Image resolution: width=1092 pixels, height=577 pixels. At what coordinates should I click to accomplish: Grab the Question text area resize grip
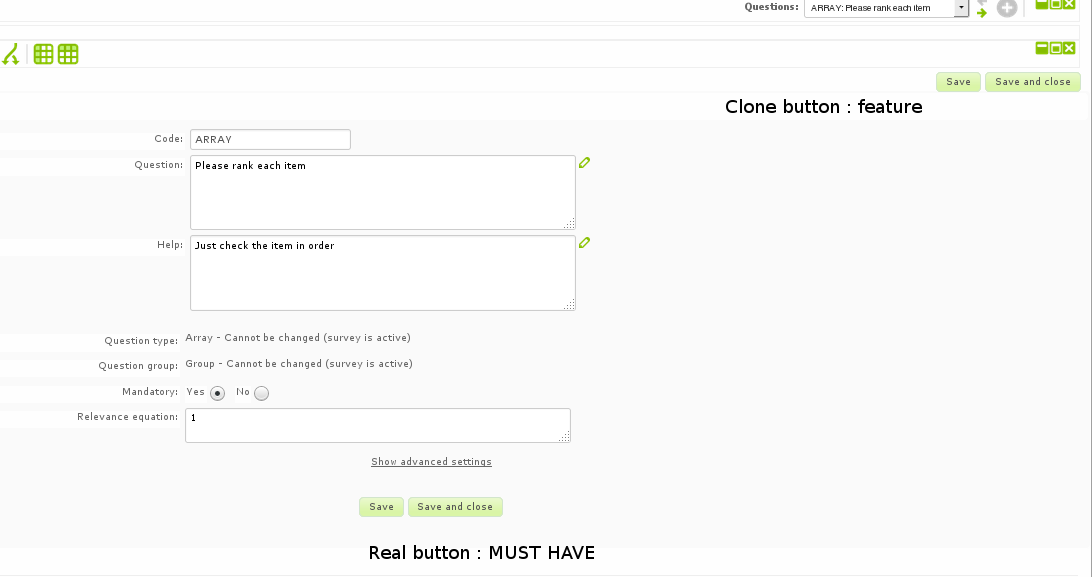tap(569, 223)
